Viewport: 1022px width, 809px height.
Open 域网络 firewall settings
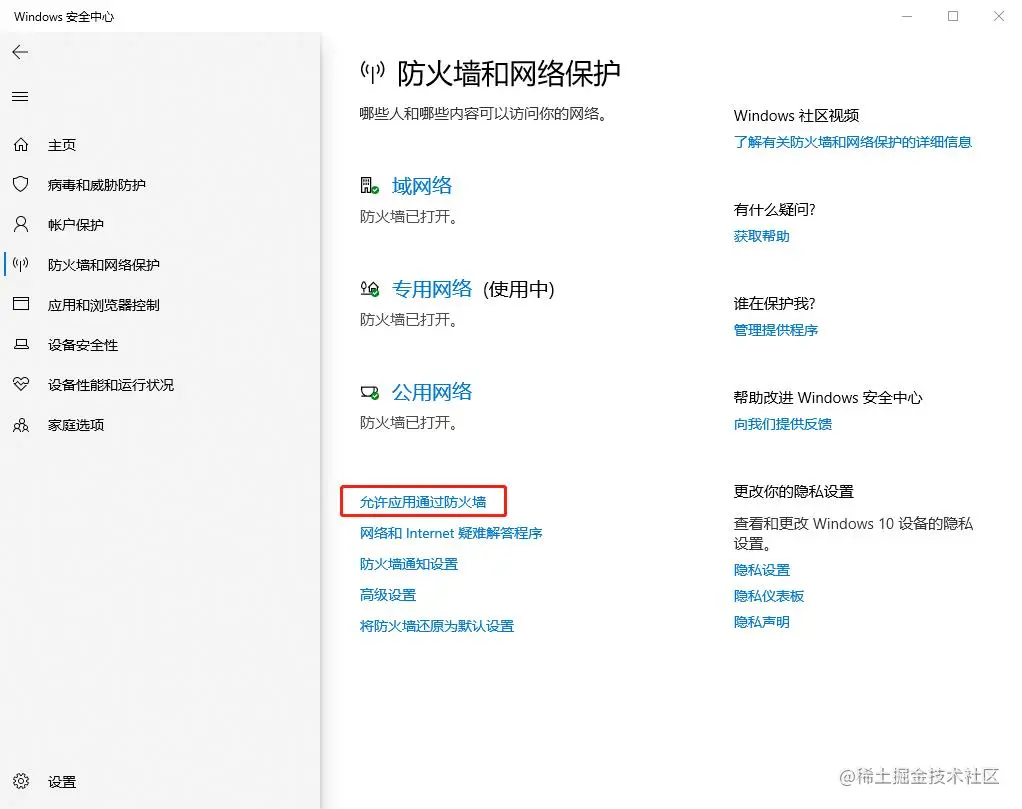click(422, 186)
